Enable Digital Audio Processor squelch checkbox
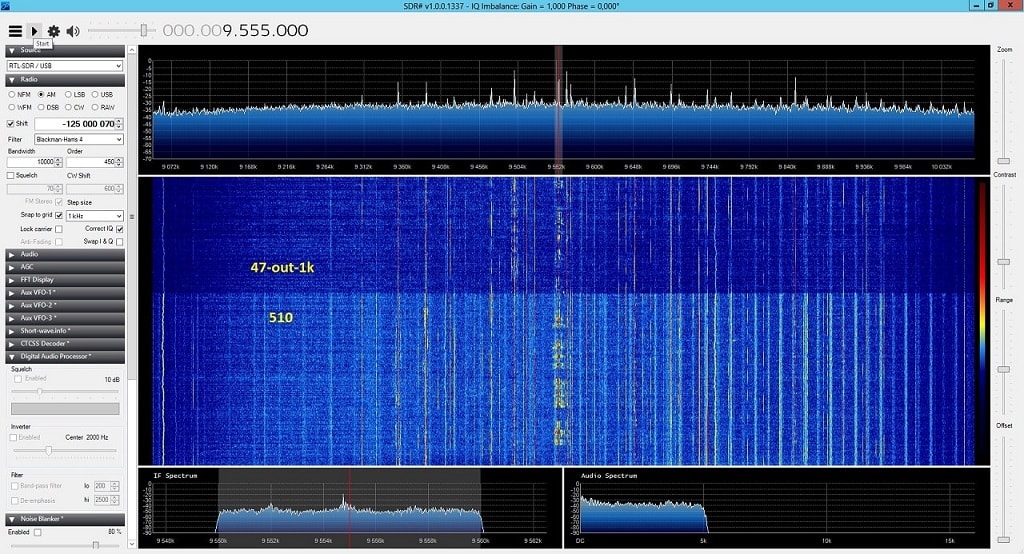 (18, 379)
